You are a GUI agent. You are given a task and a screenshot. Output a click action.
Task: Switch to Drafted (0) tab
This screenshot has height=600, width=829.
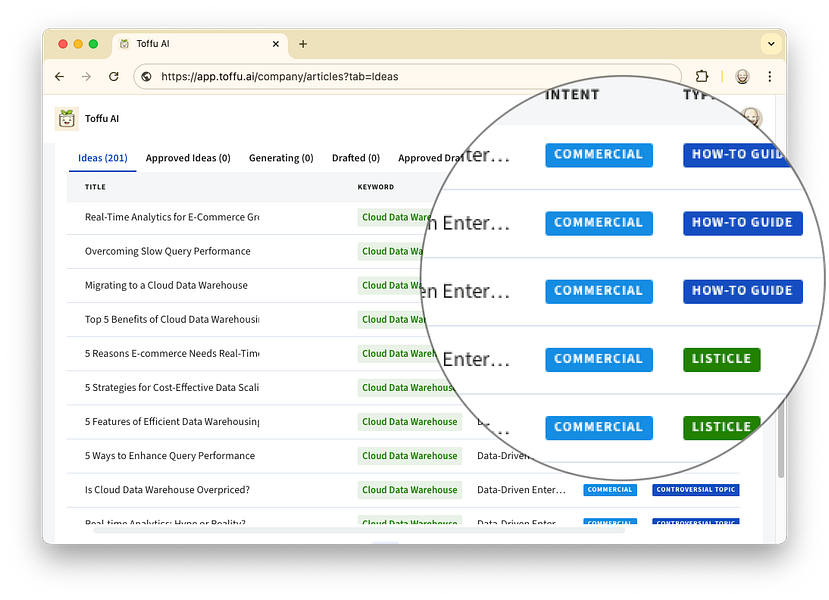coord(356,158)
